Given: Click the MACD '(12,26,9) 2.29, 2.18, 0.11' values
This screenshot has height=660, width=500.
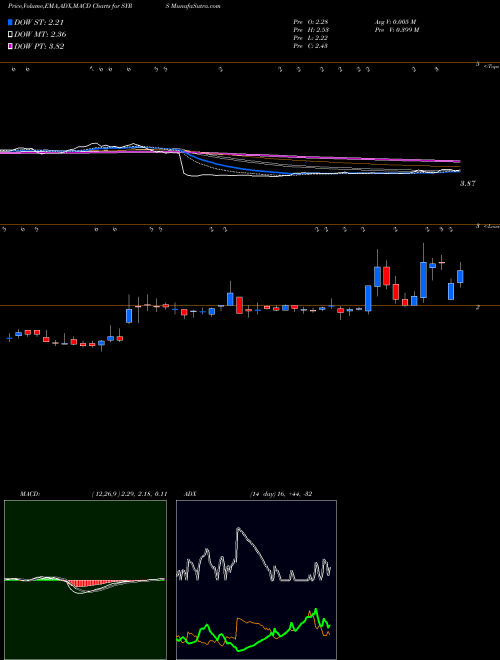Looking at the screenshot, I should point(129,494).
